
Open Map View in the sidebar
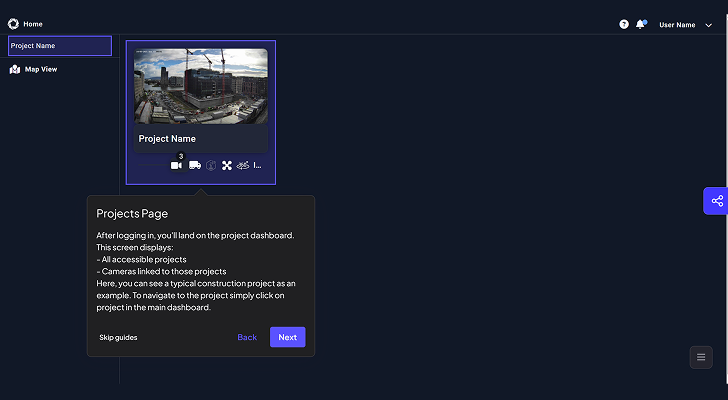[41, 69]
